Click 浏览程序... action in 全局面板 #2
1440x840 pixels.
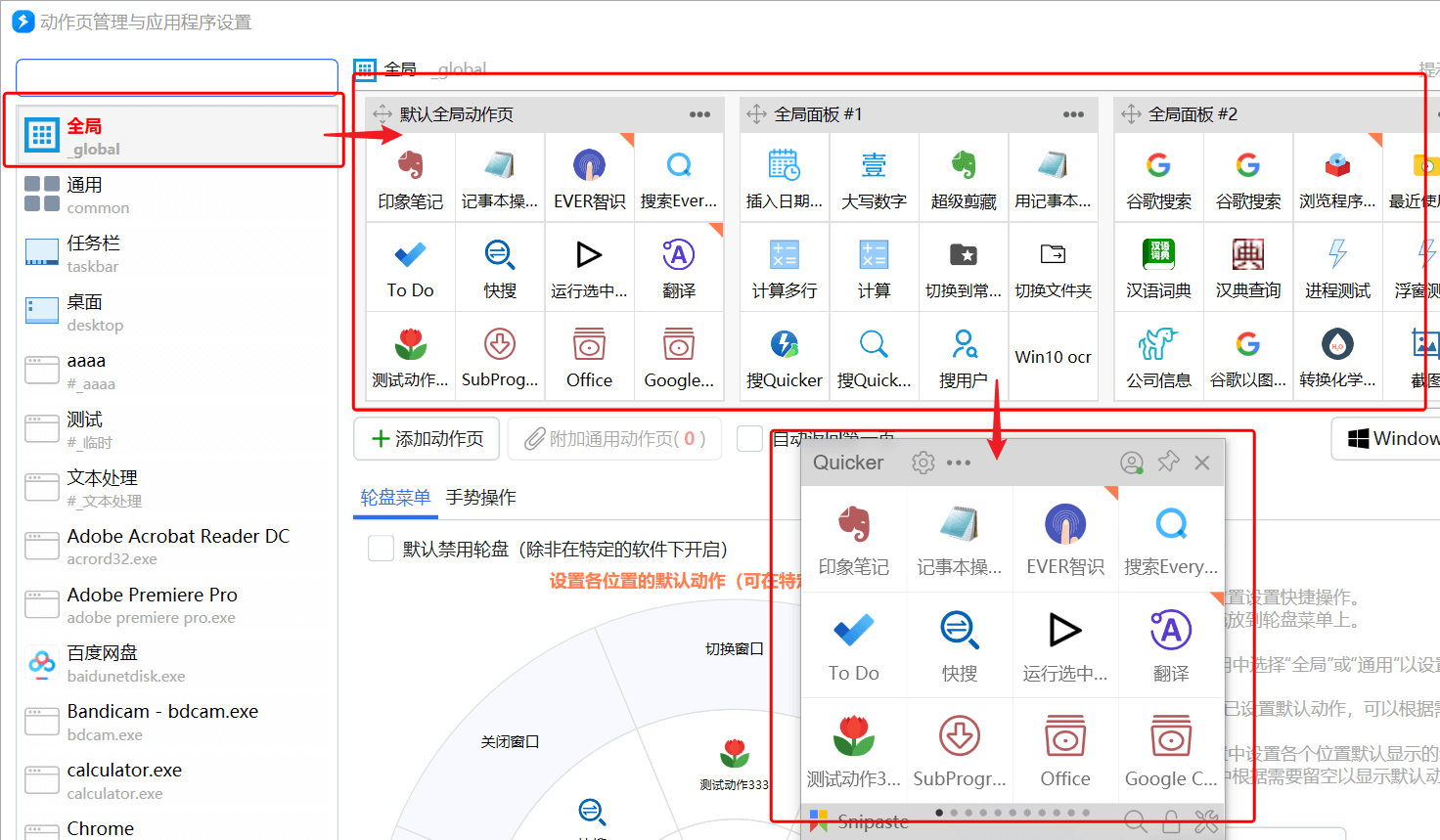(x=1337, y=178)
